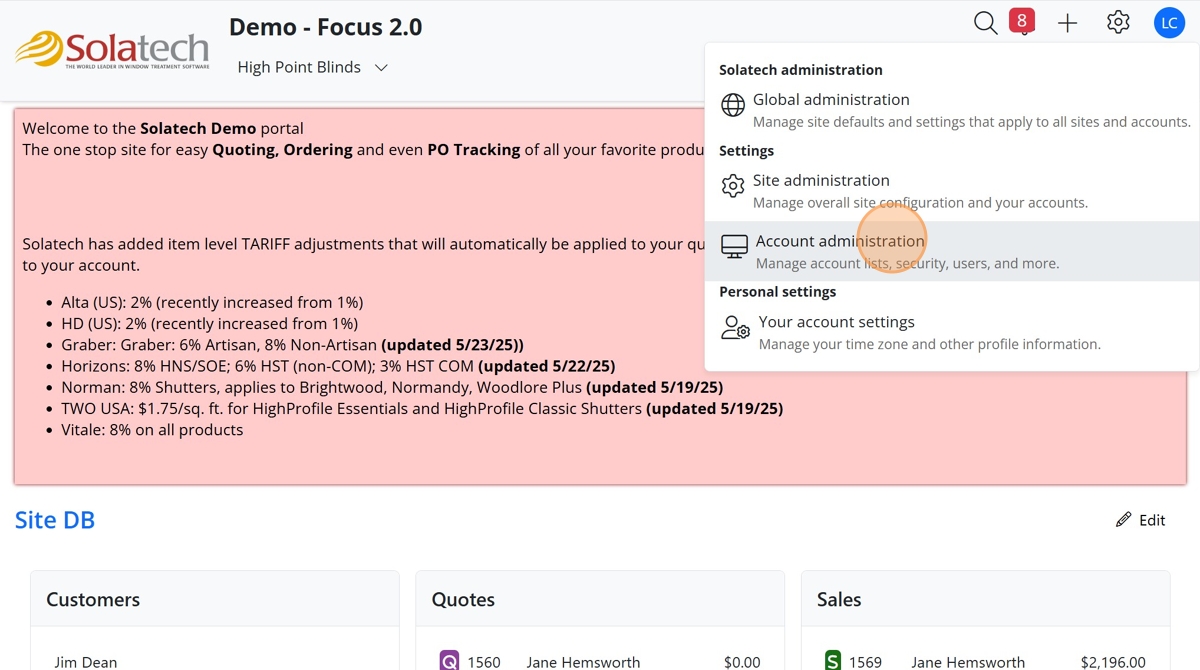Viewport: 1200px width, 670px height.
Task: Click the Demo - Focus 2.0 title
Action: tap(326, 27)
